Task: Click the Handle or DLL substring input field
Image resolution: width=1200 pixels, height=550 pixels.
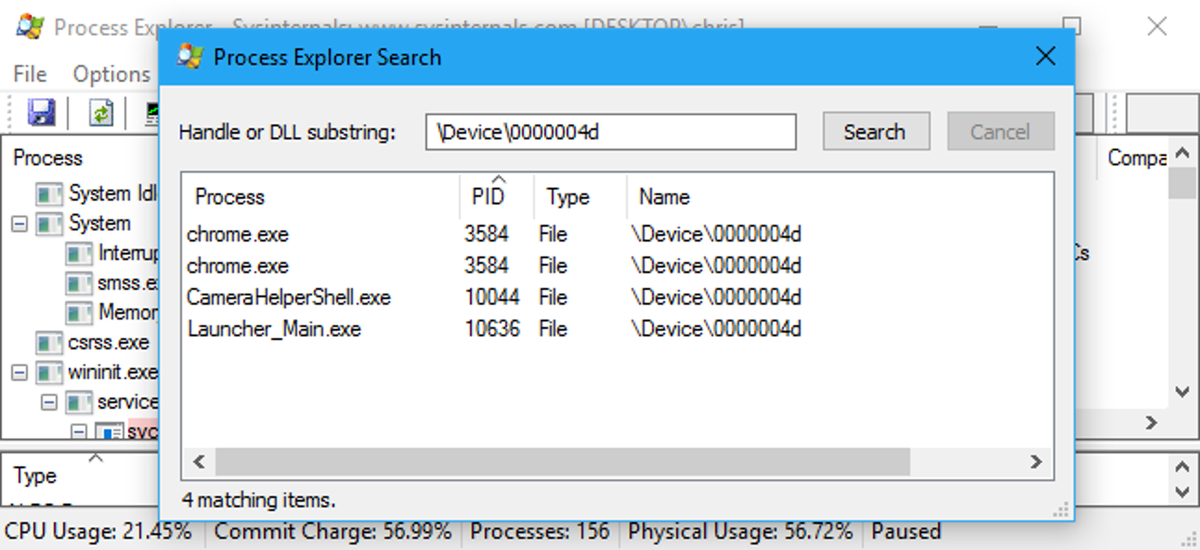Action: click(611, 132)
